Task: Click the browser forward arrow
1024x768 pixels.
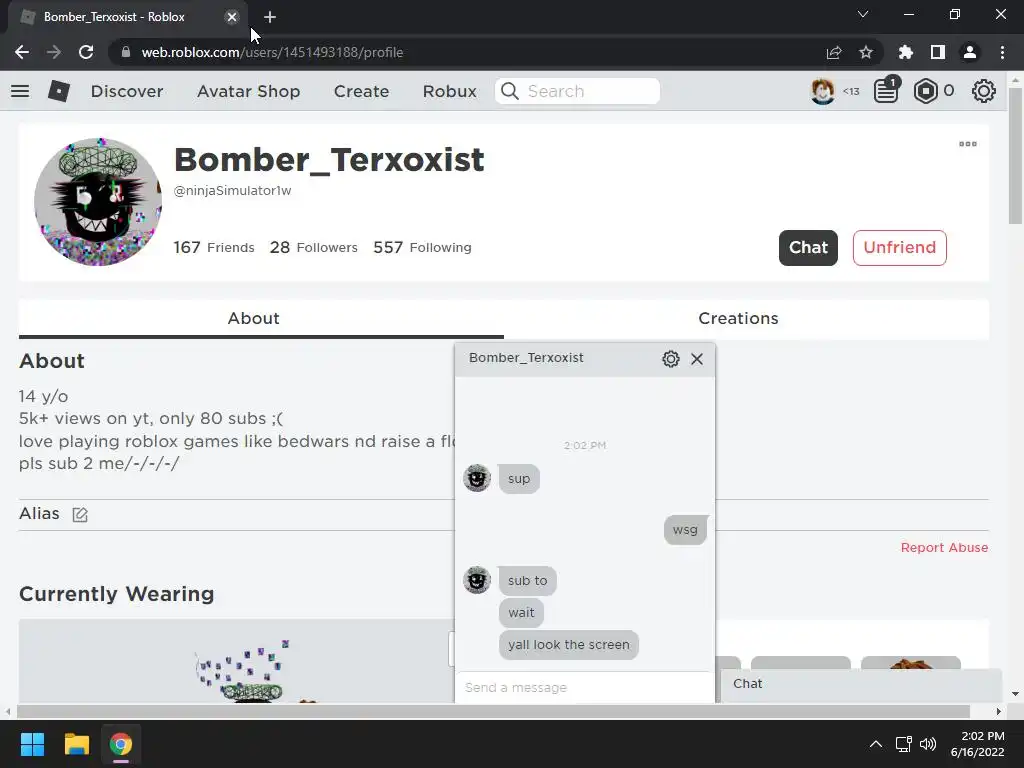Action: [54, 52]
